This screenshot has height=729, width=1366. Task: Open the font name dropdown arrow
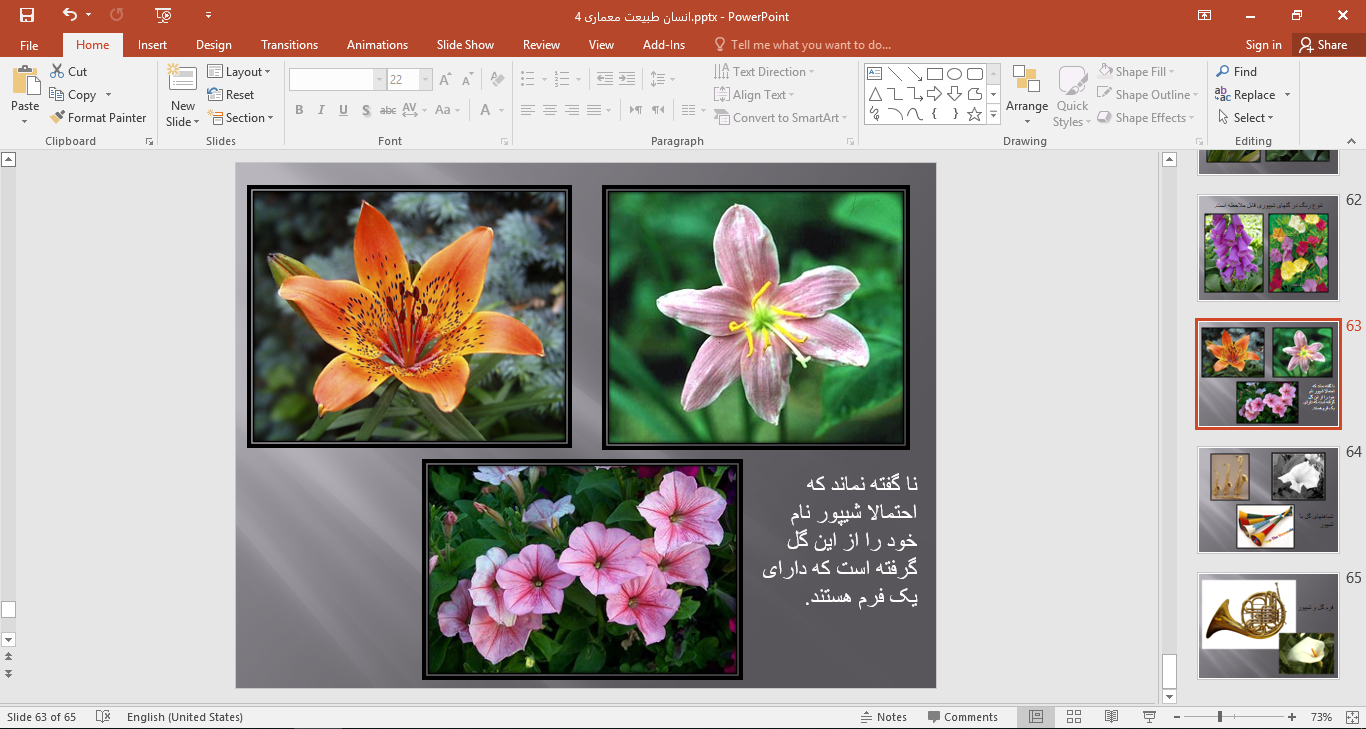(x=380, y=80)
